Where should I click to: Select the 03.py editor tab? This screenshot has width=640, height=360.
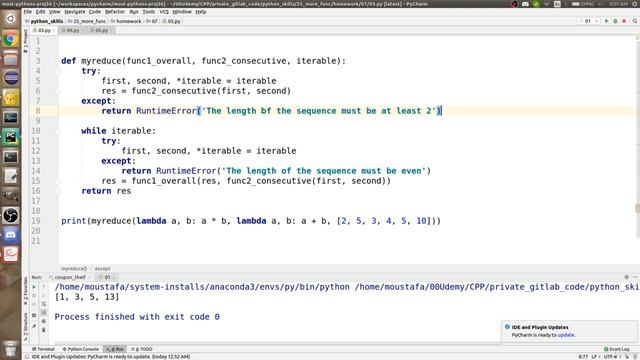pyautogui.click(x=44, y=30)
